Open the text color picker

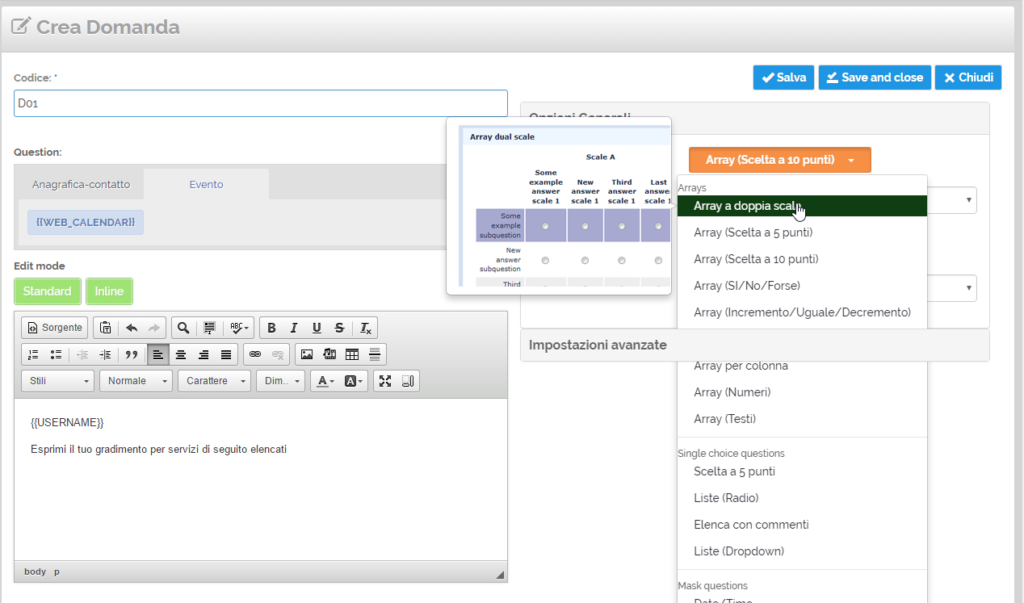pos(325,381)
